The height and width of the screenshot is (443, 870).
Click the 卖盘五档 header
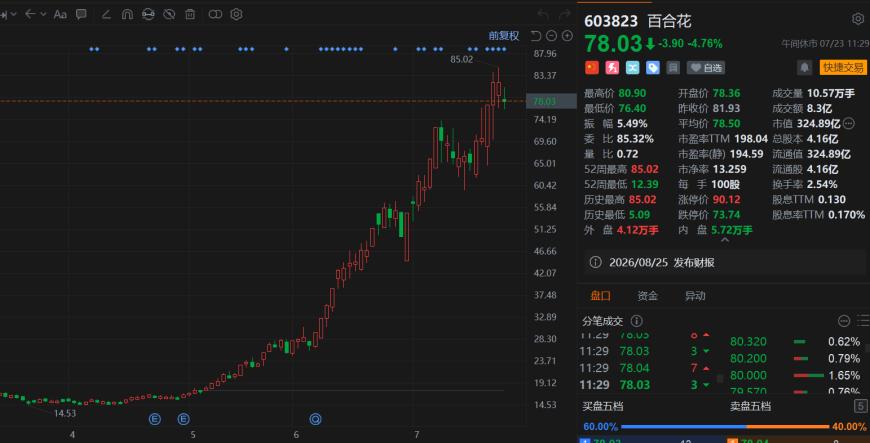[750, 406]
